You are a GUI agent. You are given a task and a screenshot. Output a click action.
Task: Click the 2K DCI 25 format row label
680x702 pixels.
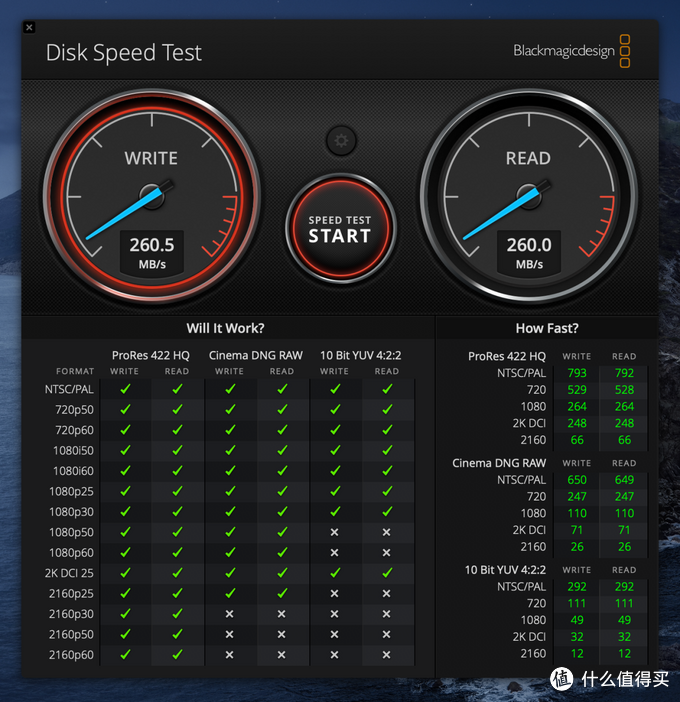[69, 573]
